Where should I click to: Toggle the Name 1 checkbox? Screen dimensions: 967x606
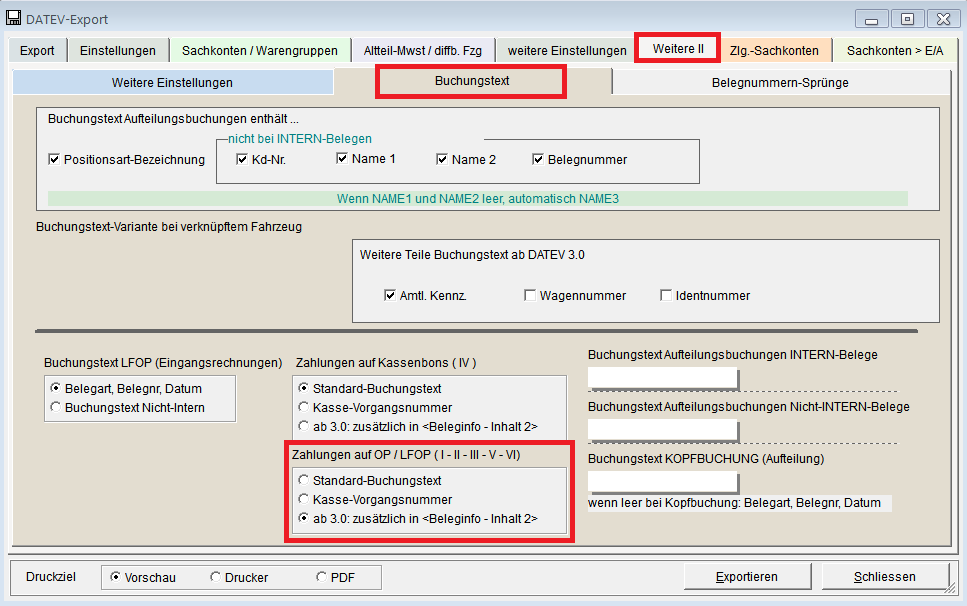[342, 158]
